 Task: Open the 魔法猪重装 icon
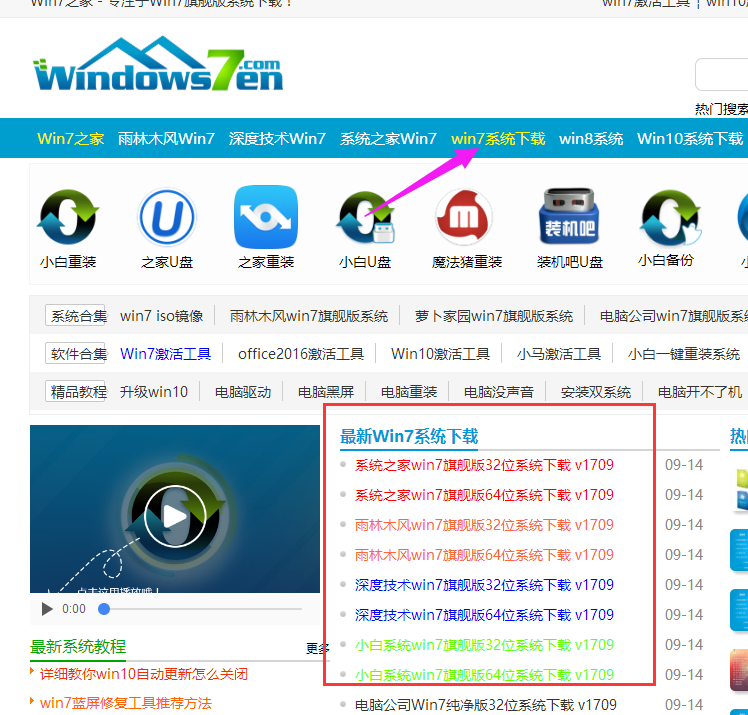[465, 218]
